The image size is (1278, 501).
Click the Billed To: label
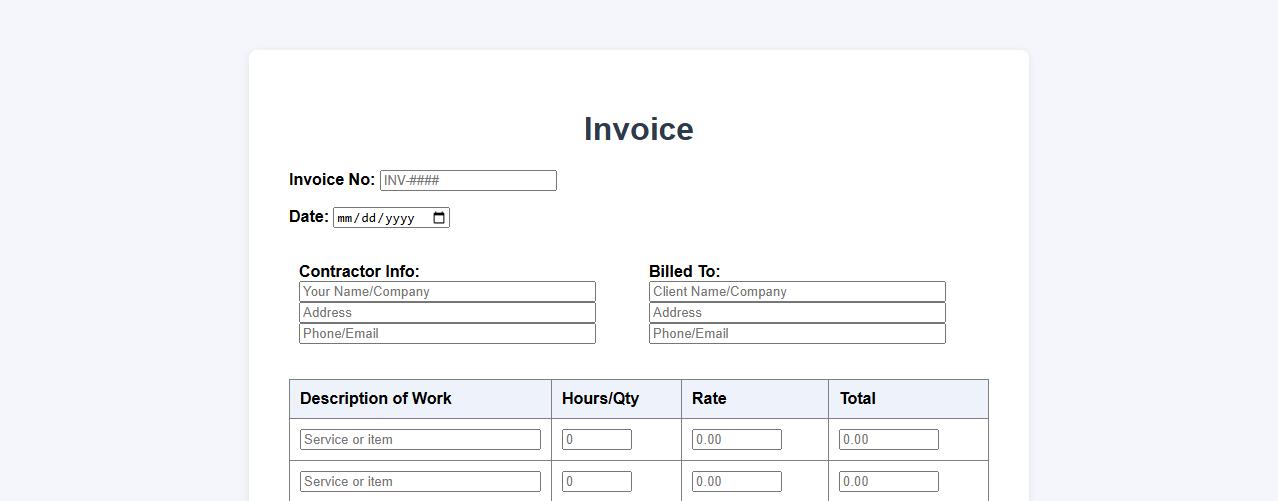coord(684,271)
